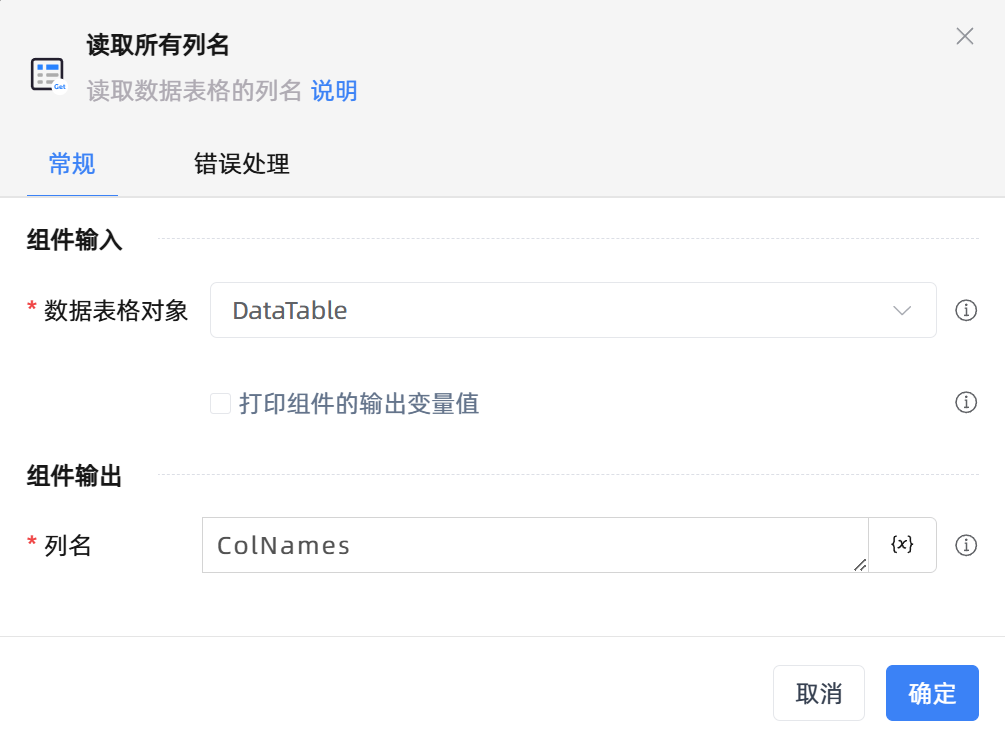Enable 打印组件的输出变量值 checkbox
The image size is (1005, 742).
click(x=220, y=404)
